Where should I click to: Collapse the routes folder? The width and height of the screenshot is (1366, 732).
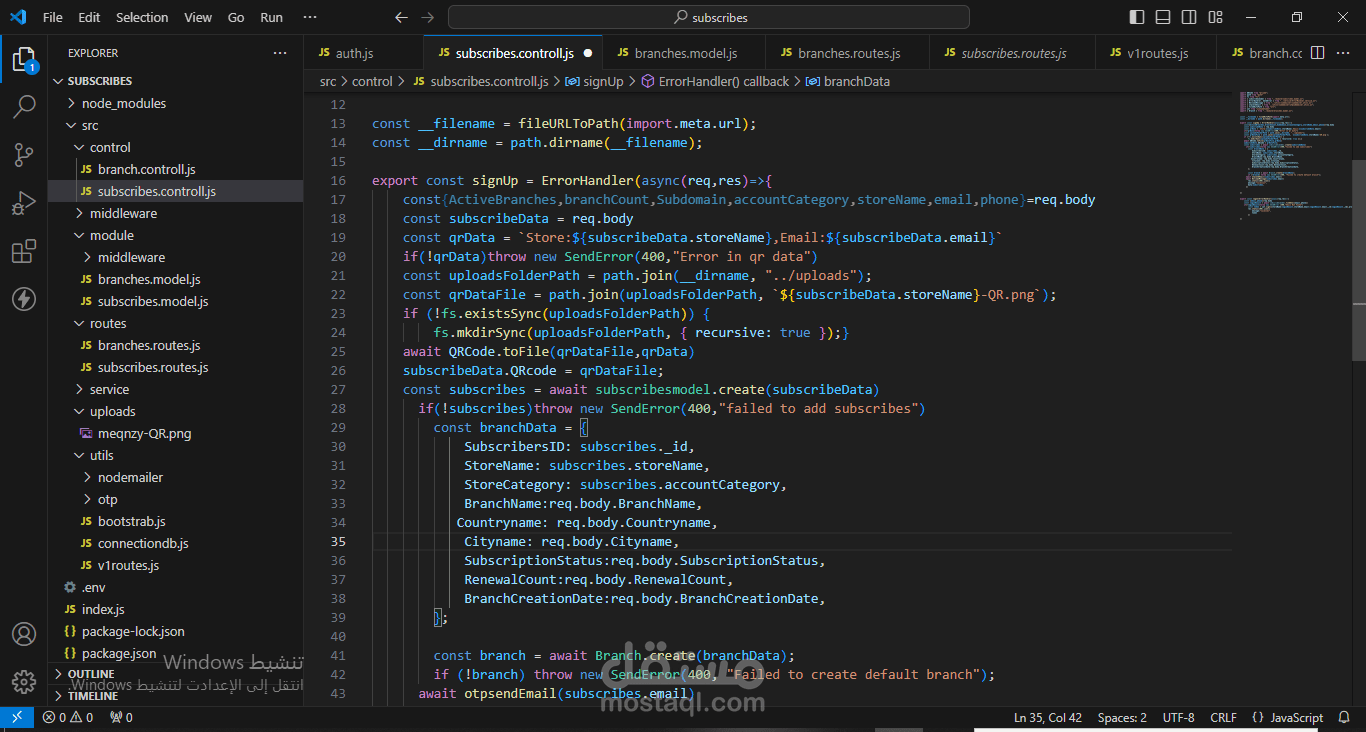click(175, 323)
